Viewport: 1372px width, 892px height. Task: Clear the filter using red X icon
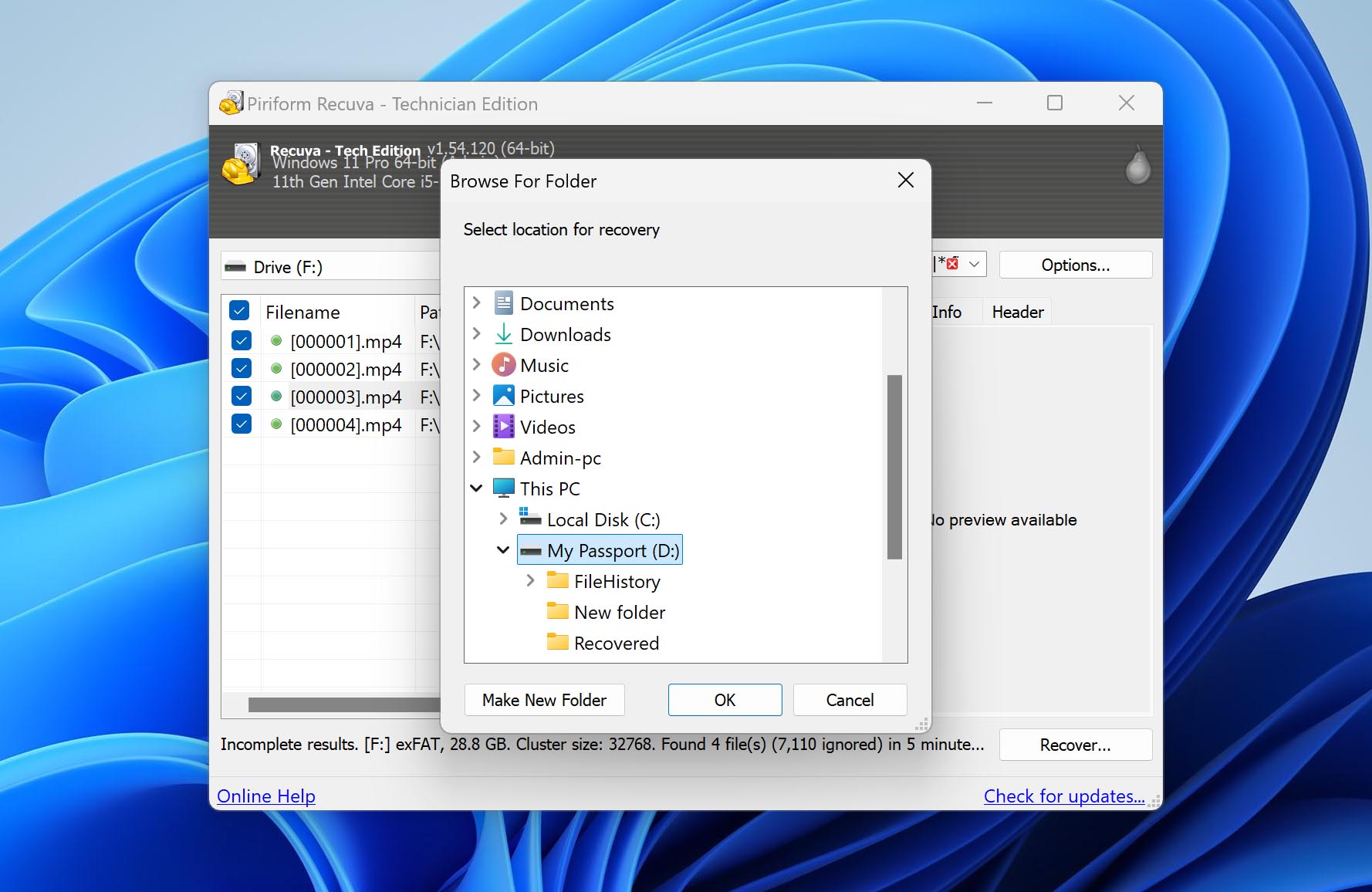(x=952, y=264)
